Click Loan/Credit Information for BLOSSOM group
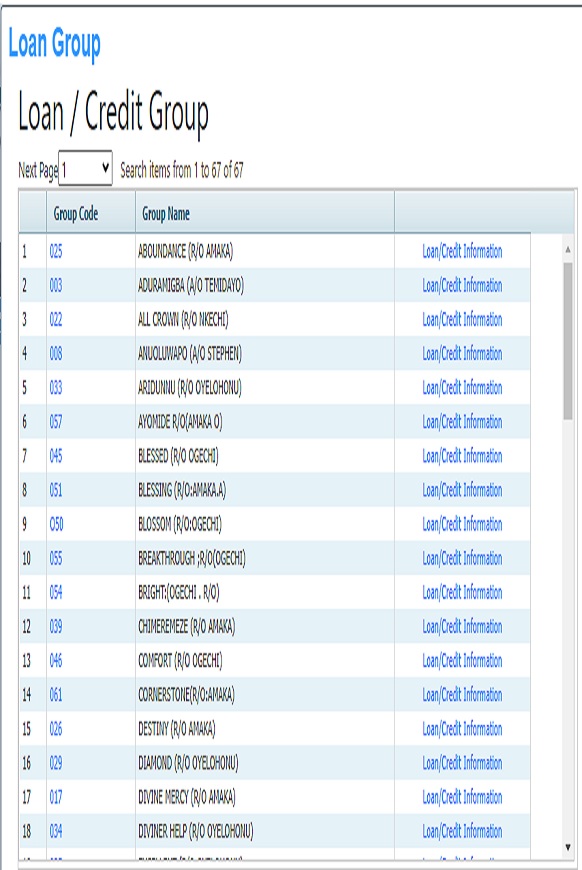 [x=462, y=524]
